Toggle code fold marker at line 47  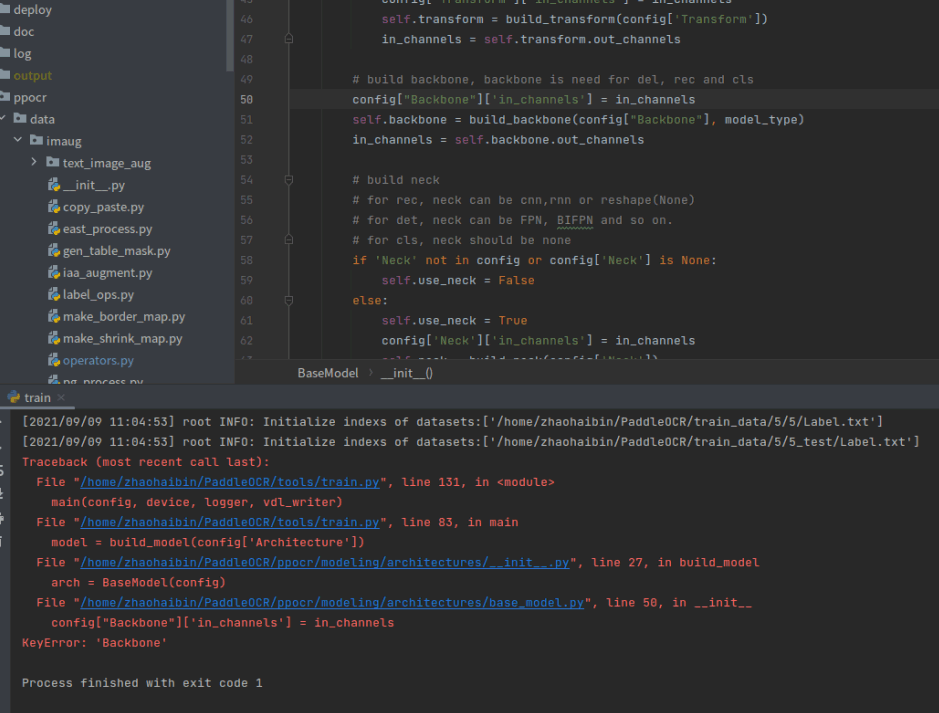click(289, 39)
